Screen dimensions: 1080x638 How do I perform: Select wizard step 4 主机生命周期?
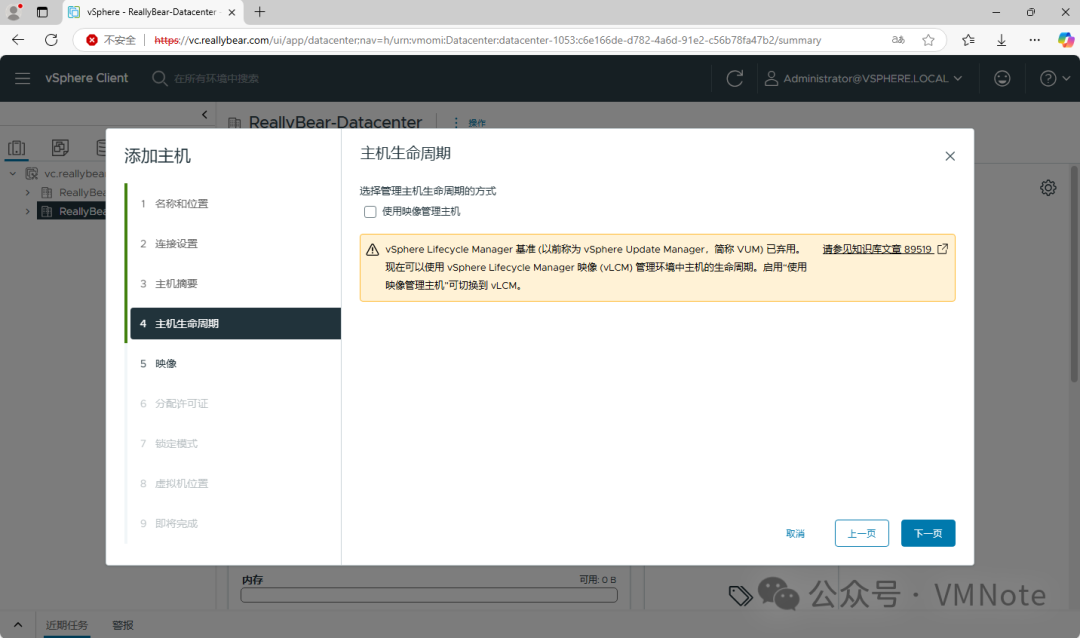234,323
